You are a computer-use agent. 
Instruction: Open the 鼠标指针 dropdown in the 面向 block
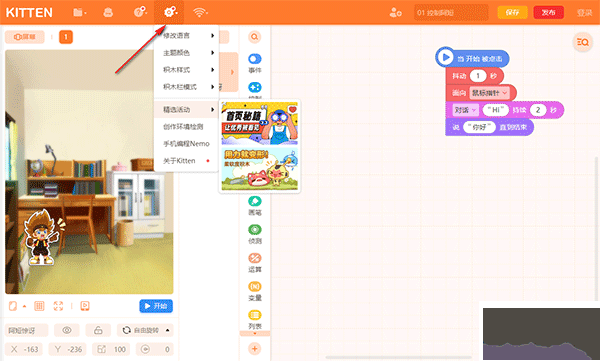[x=490, y=93]
